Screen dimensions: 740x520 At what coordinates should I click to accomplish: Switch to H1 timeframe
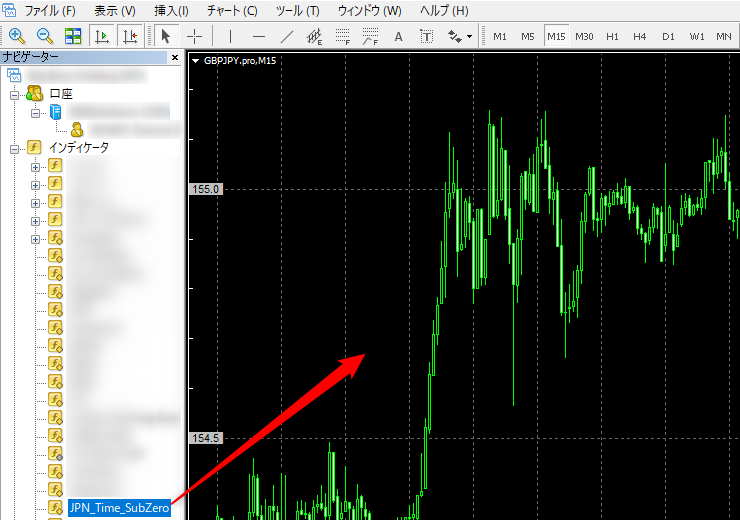[x=612, y=36]
